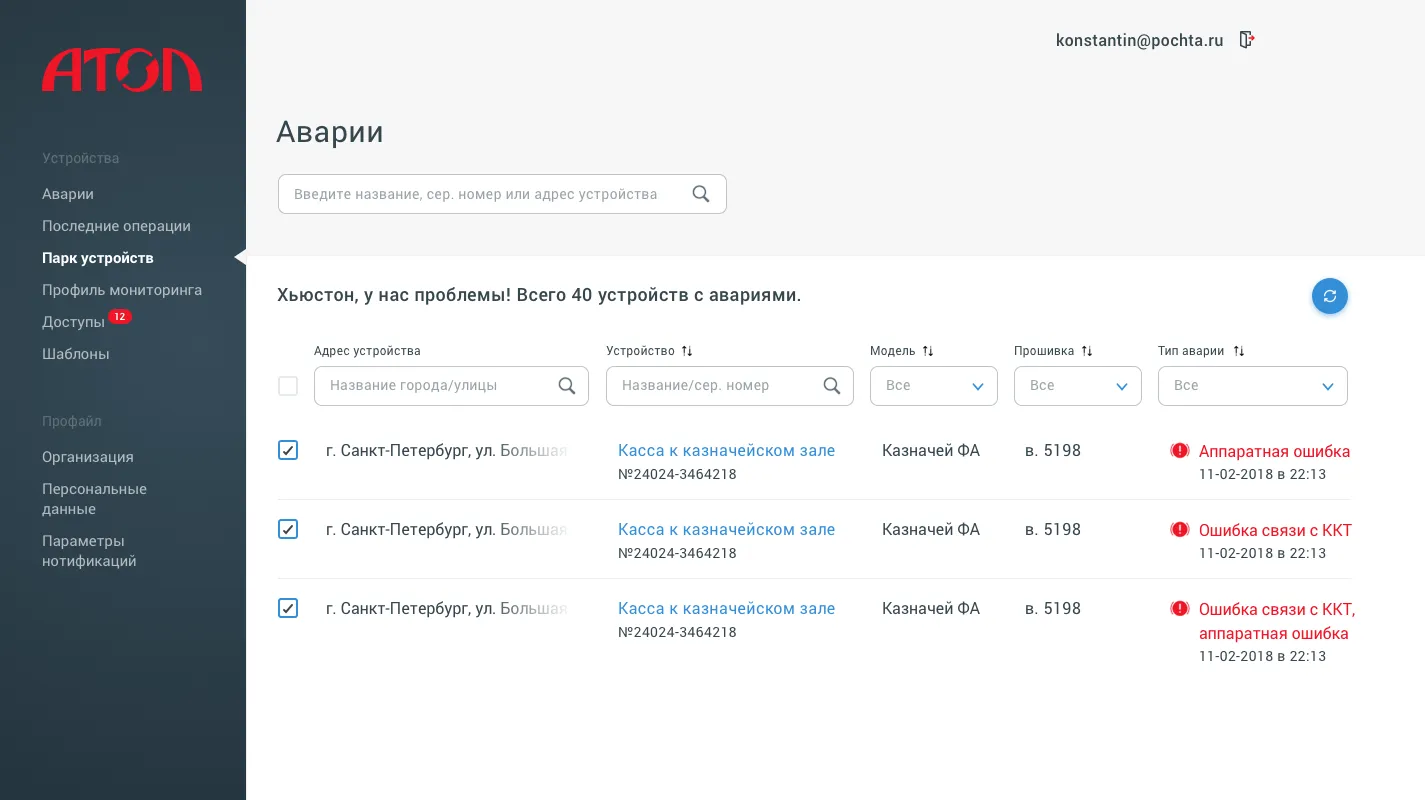Click the red 12 badge beside Доступы
The height and width of the screenshot is (800, 1425).
point(120,317)
